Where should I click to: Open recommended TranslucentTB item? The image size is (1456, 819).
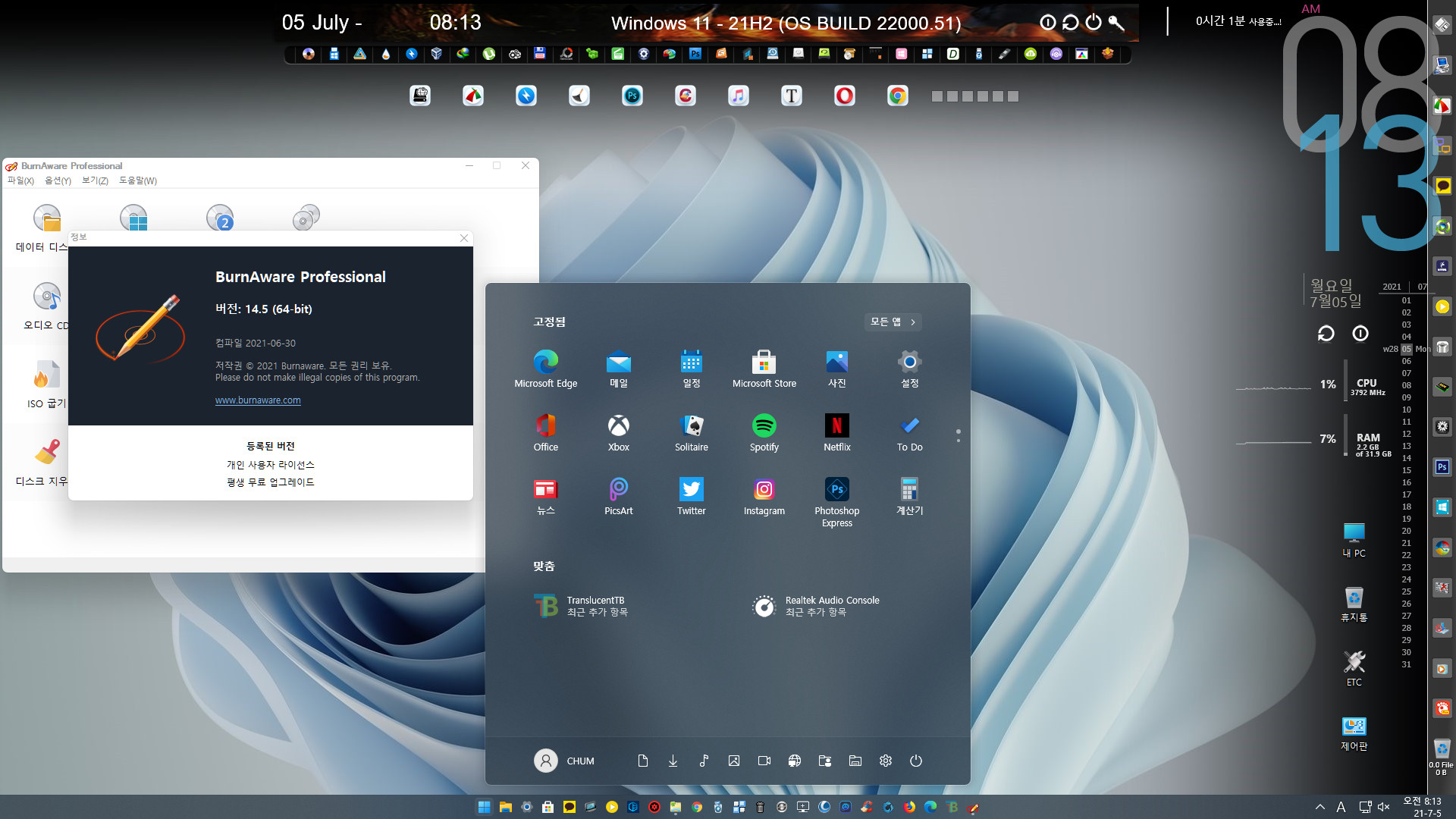click(x=582, y=606)
